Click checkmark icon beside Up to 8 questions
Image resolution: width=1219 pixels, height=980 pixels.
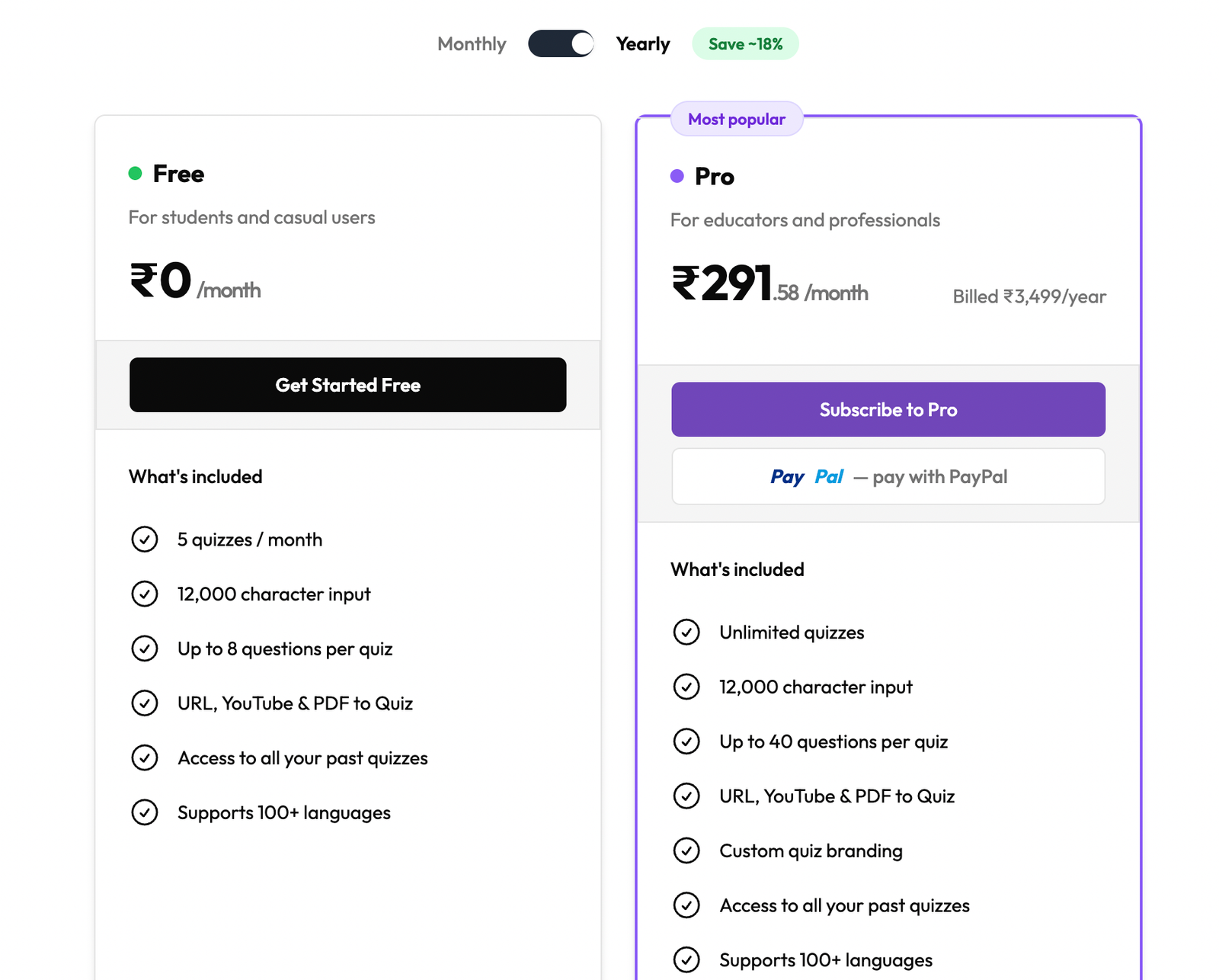[x=145, y=649]
